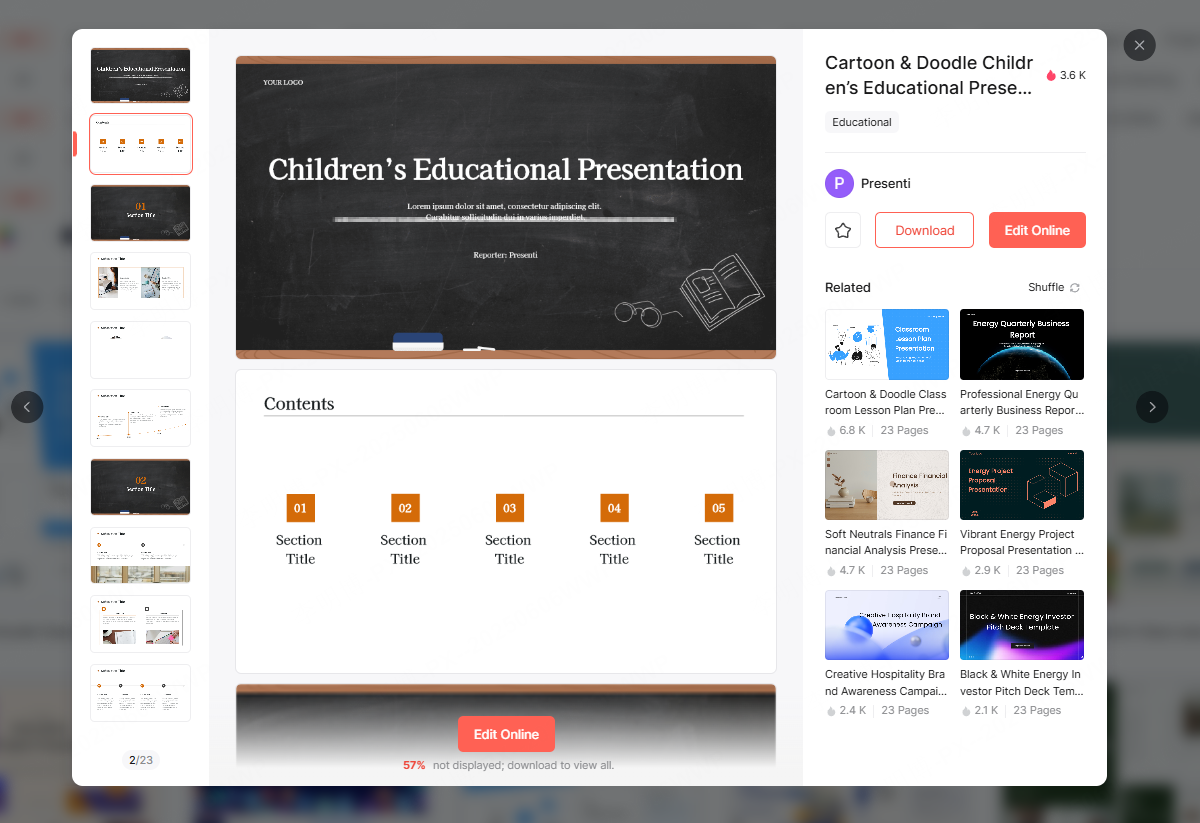This screenshot has height=823, width=1200.
Task: Select the highlighted Contents slide thumbnail
Action: 140,143
